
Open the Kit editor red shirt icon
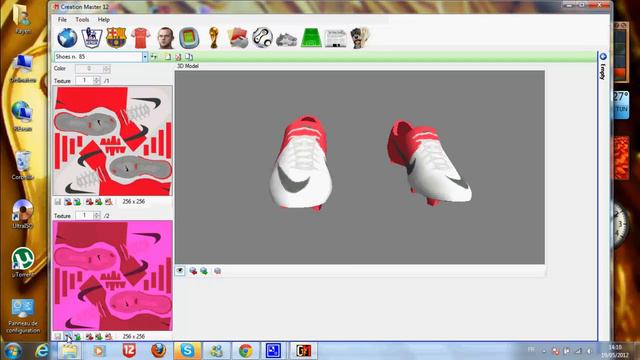[140, 38]
